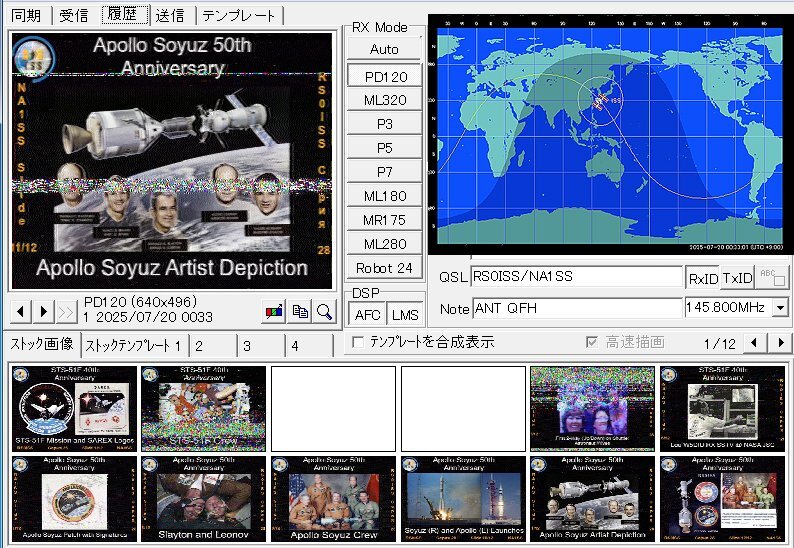Go to previous stock image page arrow
This screenshot has width=794, height=548.
click(x=754, y=343)
